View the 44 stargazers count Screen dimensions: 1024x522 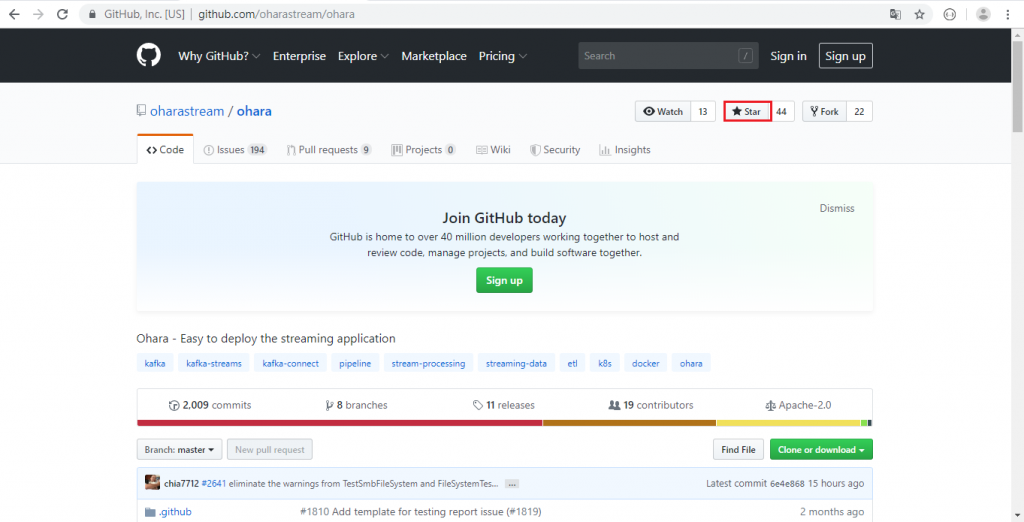coord(782,112)
